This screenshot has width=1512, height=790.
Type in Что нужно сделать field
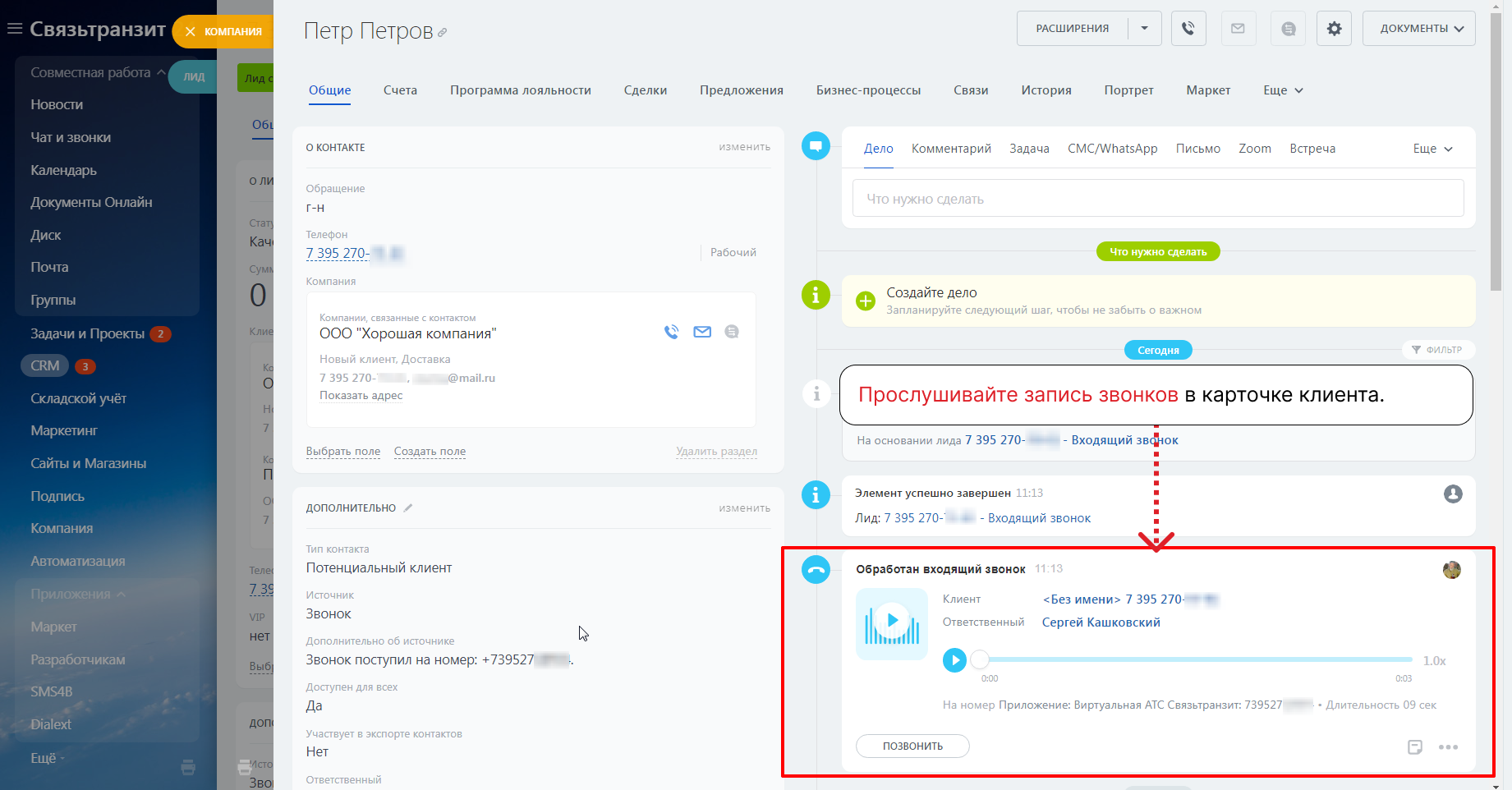click(1158, 199)
